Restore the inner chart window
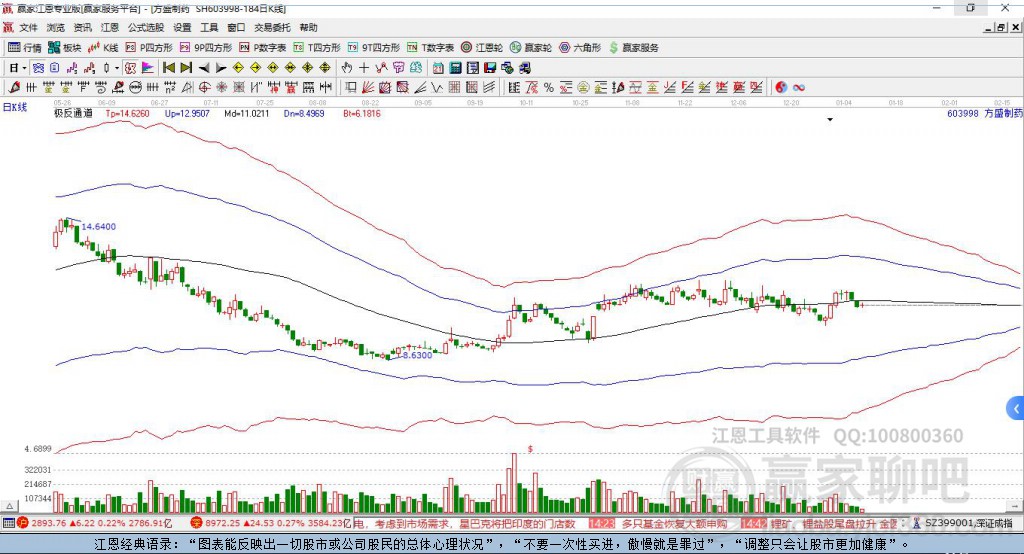Viewport: 1024px width, 554px height. [x=1002, y=27]
